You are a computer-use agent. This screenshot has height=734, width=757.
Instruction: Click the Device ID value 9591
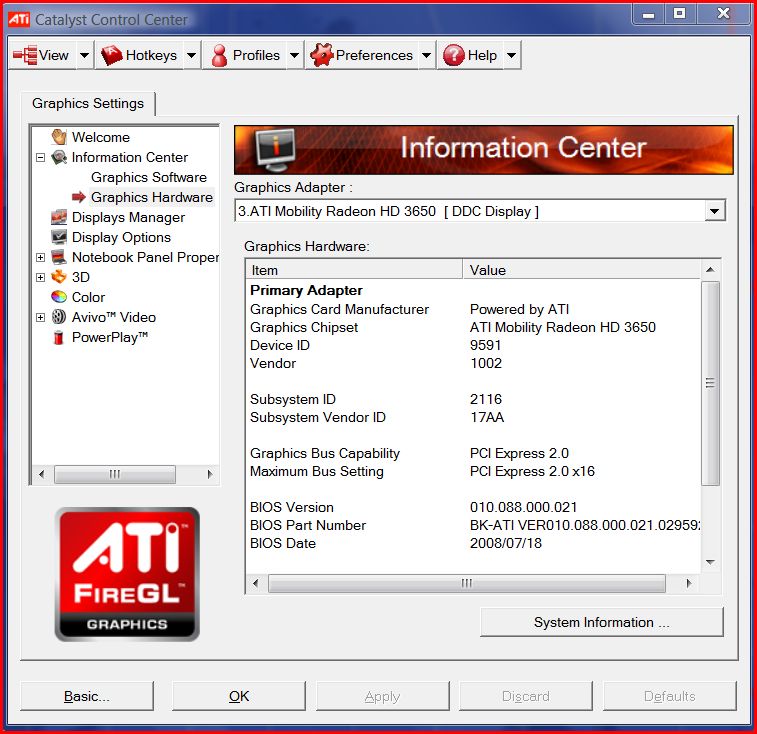[485, 345]
